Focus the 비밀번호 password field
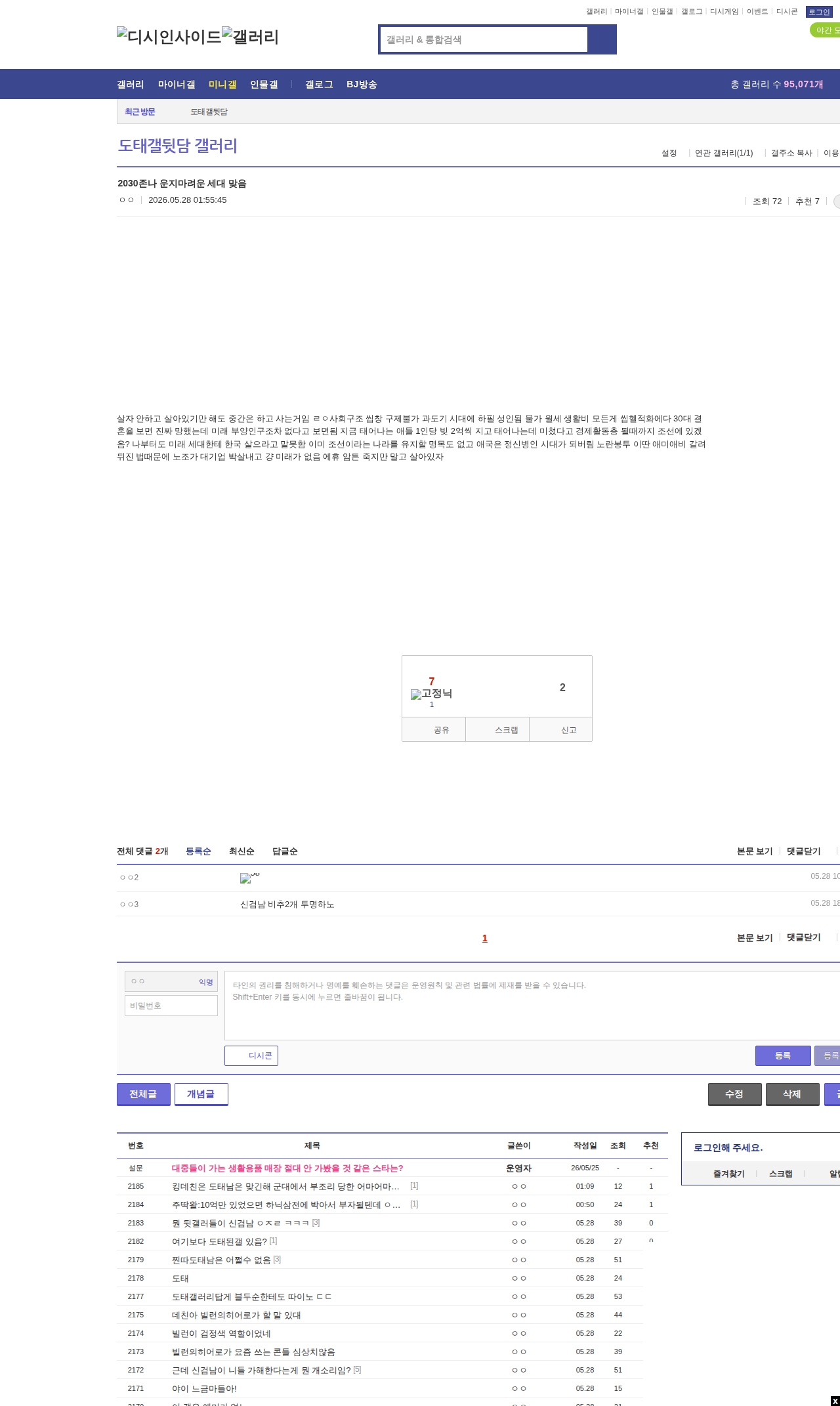The image size is (840, 1406). pyautogui.click(x=171, y=1006)
